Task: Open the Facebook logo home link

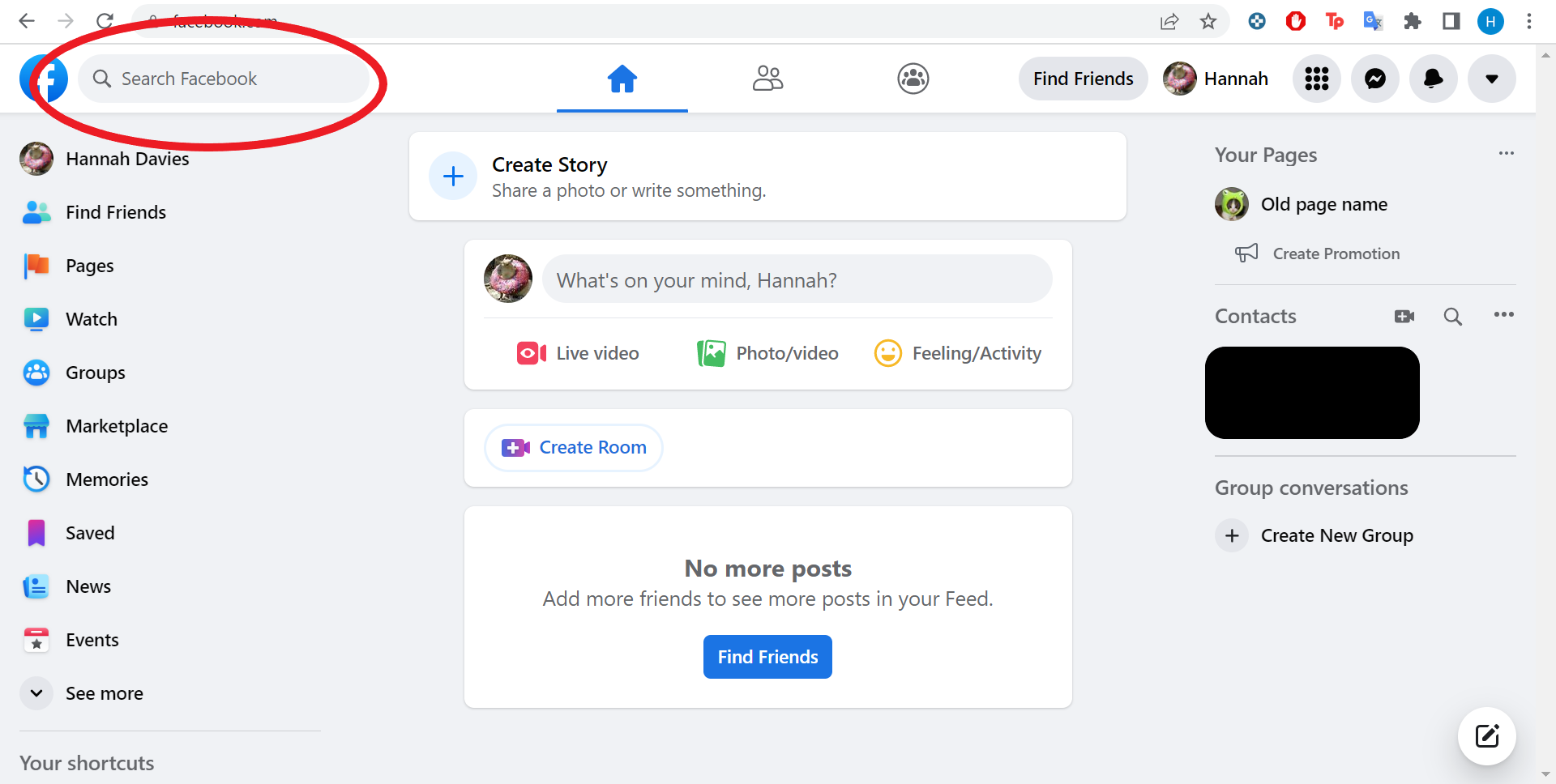Action: [x=44, y=79]
